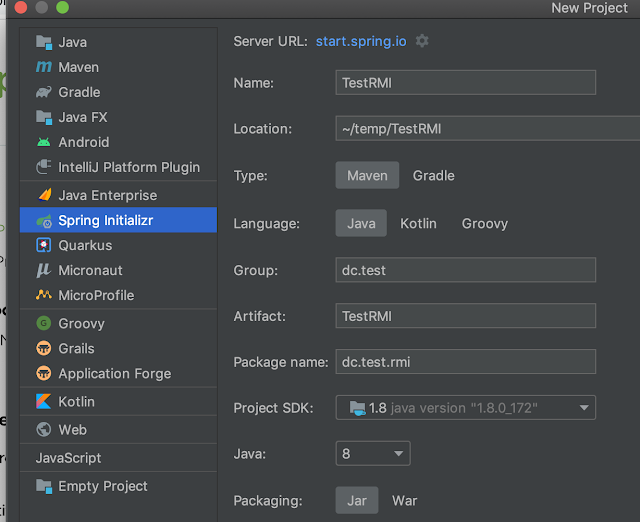Choose Empty Project from the list

103,486
